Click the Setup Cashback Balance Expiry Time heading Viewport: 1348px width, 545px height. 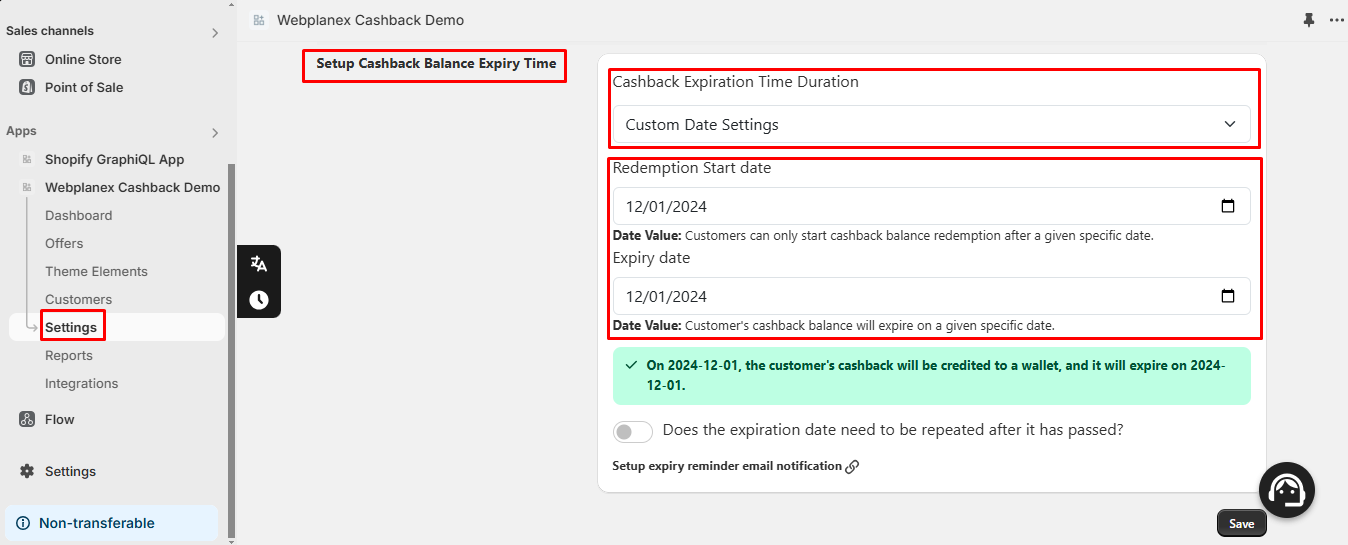pyautogui.click(x=436, y=63)
